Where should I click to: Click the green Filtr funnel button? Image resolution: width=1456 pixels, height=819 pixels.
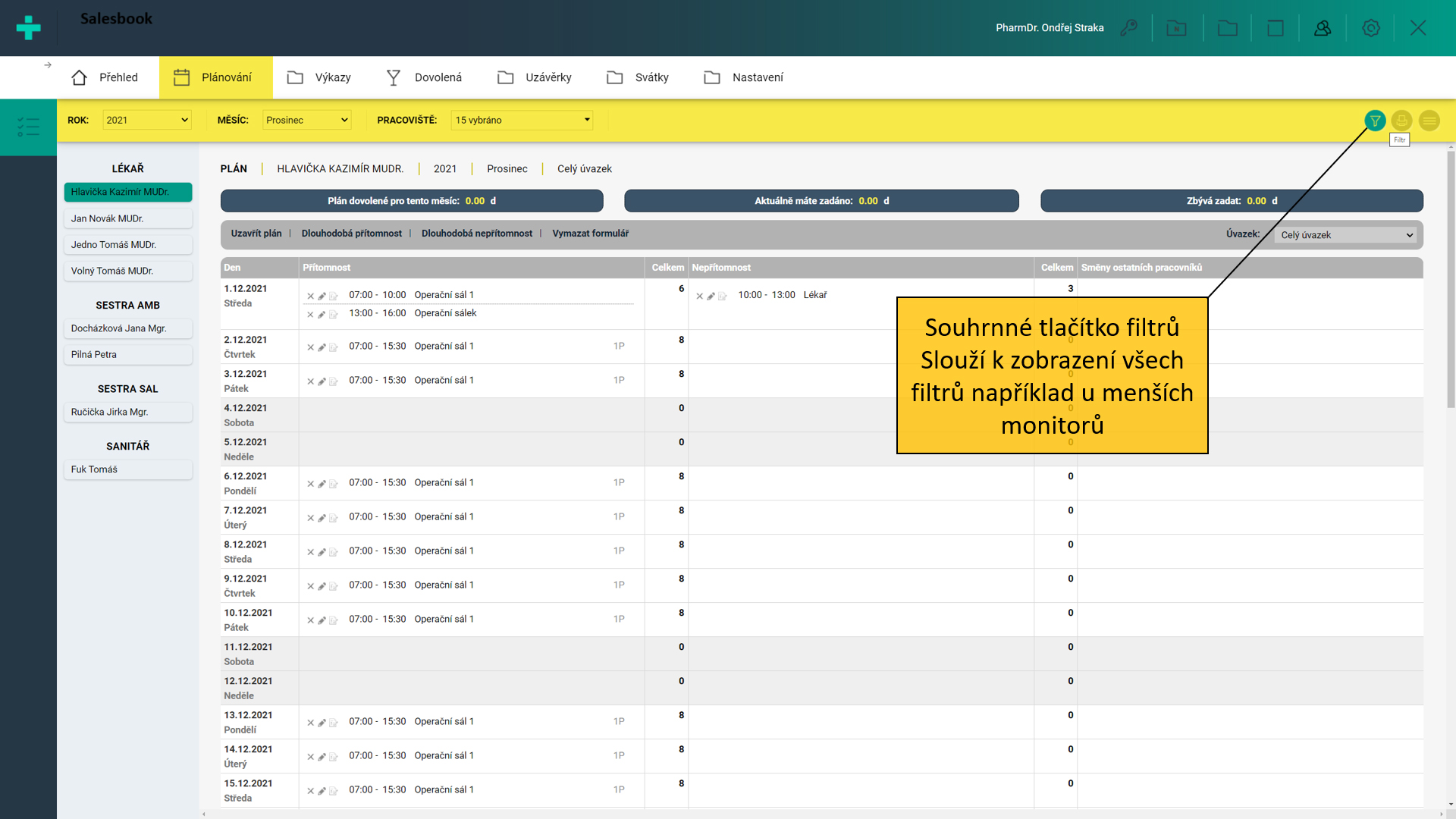pyautogui.click(x=1375, y=121)
